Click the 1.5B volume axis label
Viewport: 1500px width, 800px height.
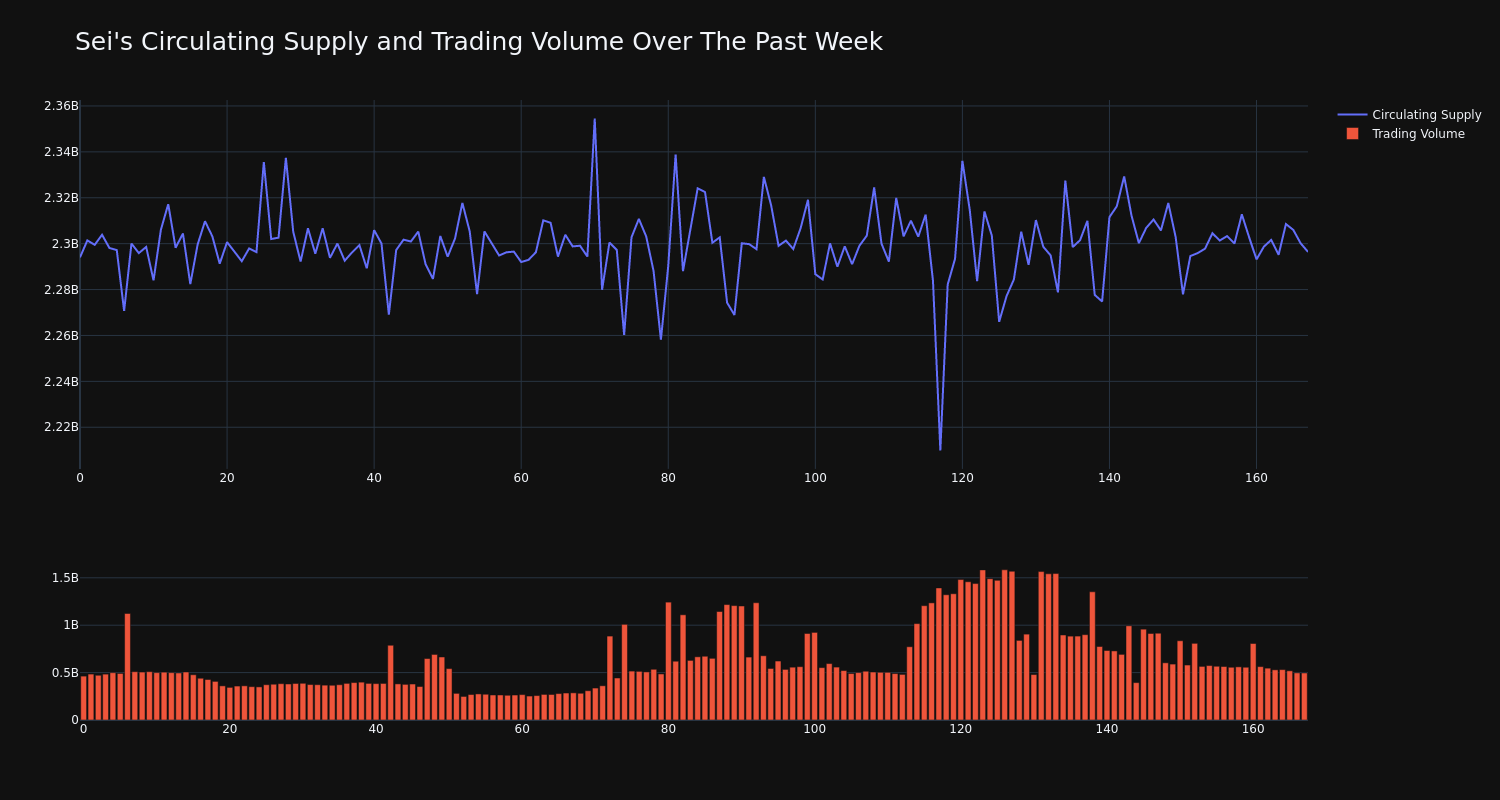(x=65, y=578)
